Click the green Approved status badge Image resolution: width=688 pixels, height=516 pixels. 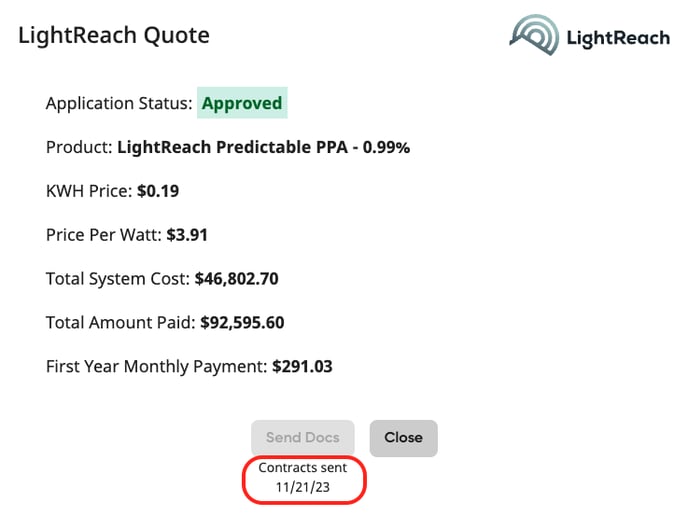[x=242, y=103]
